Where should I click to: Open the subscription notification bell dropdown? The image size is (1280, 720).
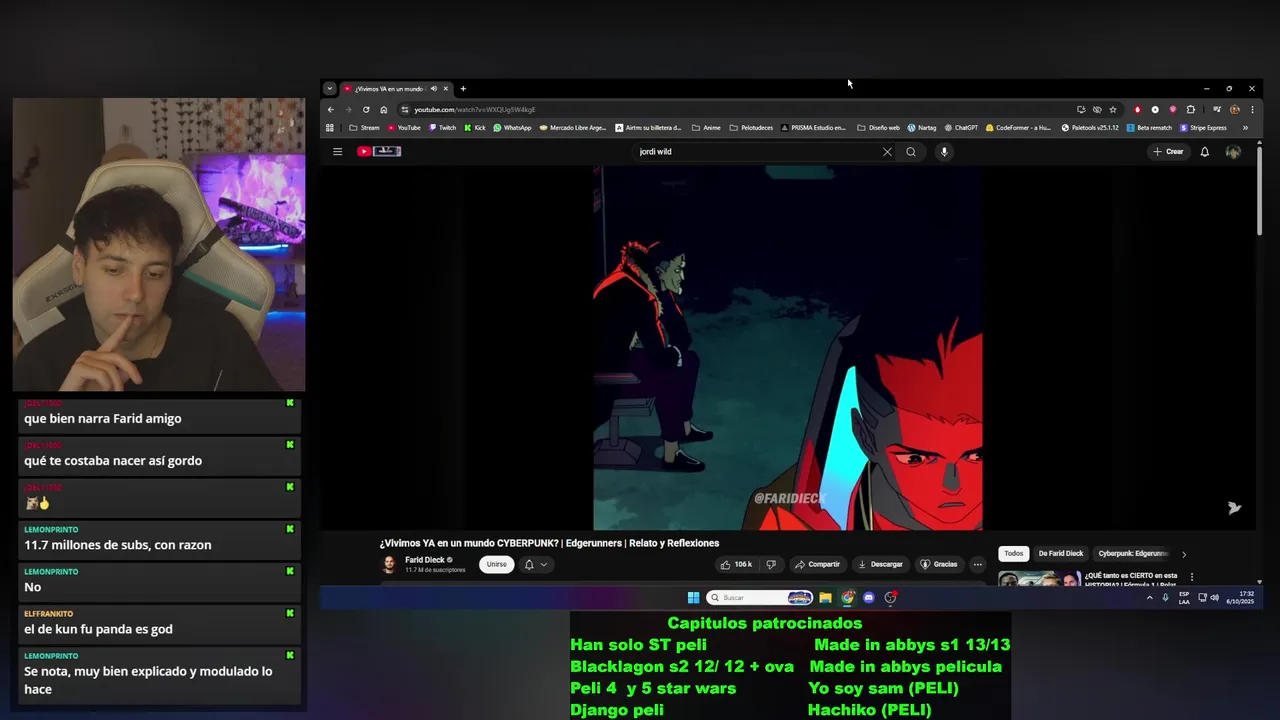tap(536, 564)
